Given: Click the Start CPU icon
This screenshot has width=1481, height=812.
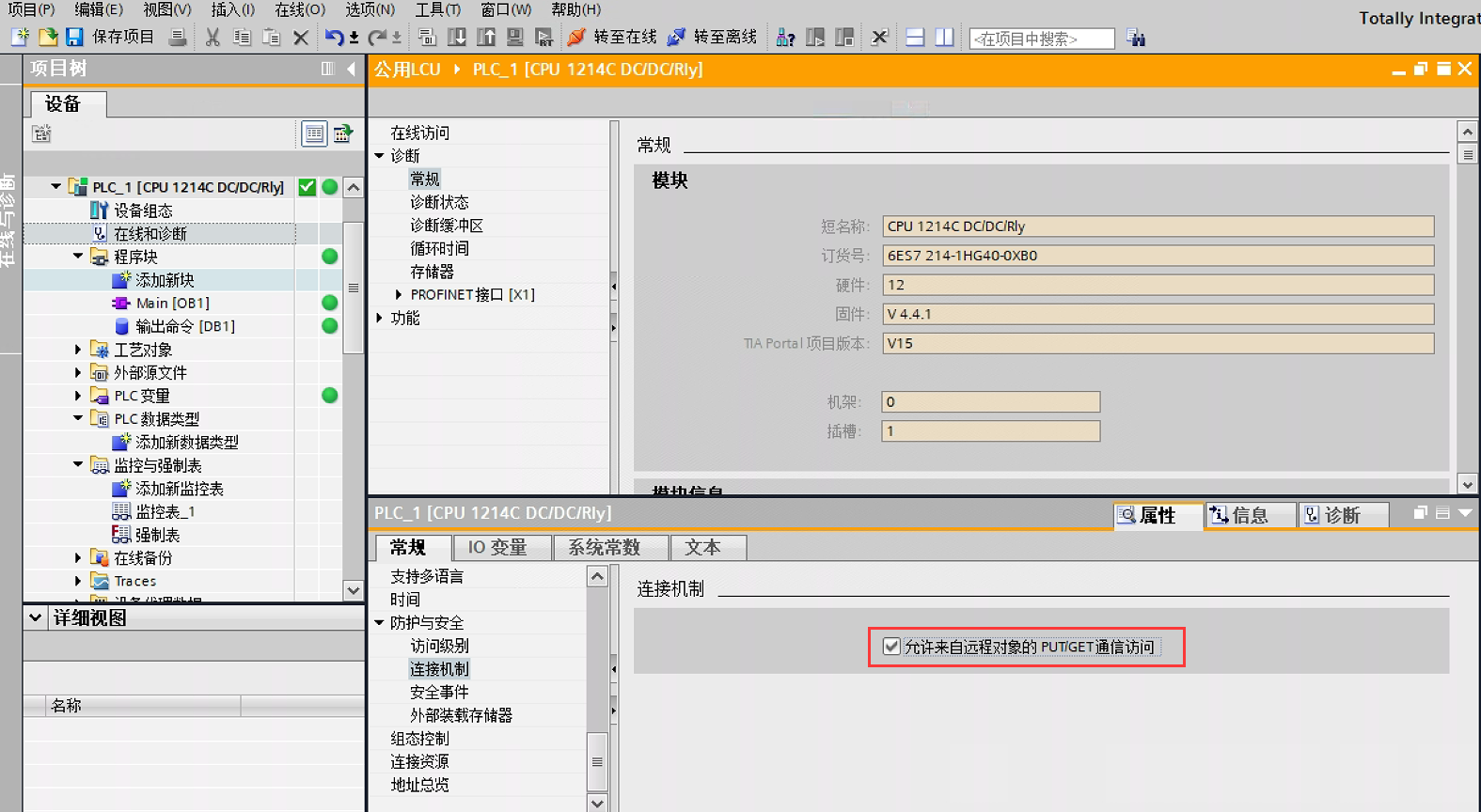Looking at the screenshot, I should point(815,38).
